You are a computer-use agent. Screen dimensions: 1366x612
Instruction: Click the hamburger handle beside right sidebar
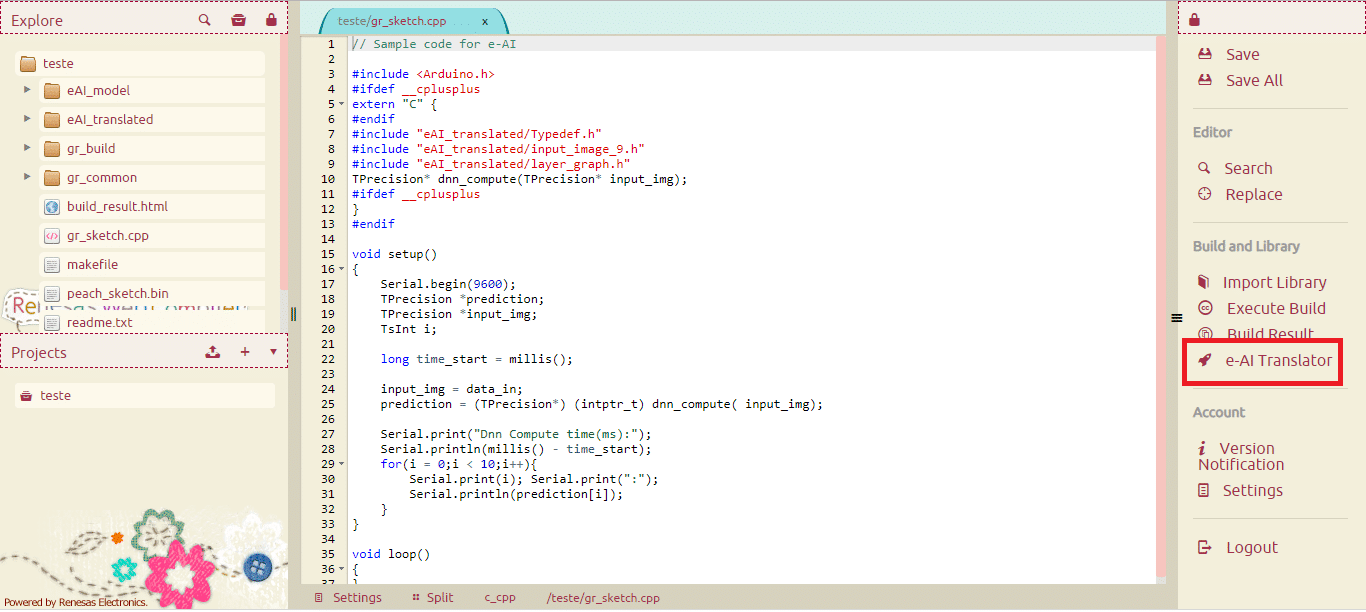click(x=1176, y=318)
